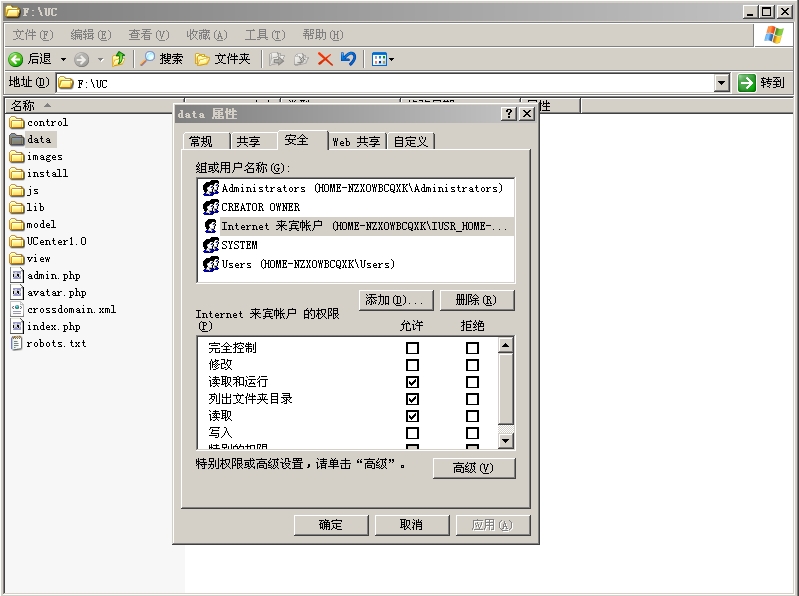
Task: Select the lib folder
Action: point(27,207)
